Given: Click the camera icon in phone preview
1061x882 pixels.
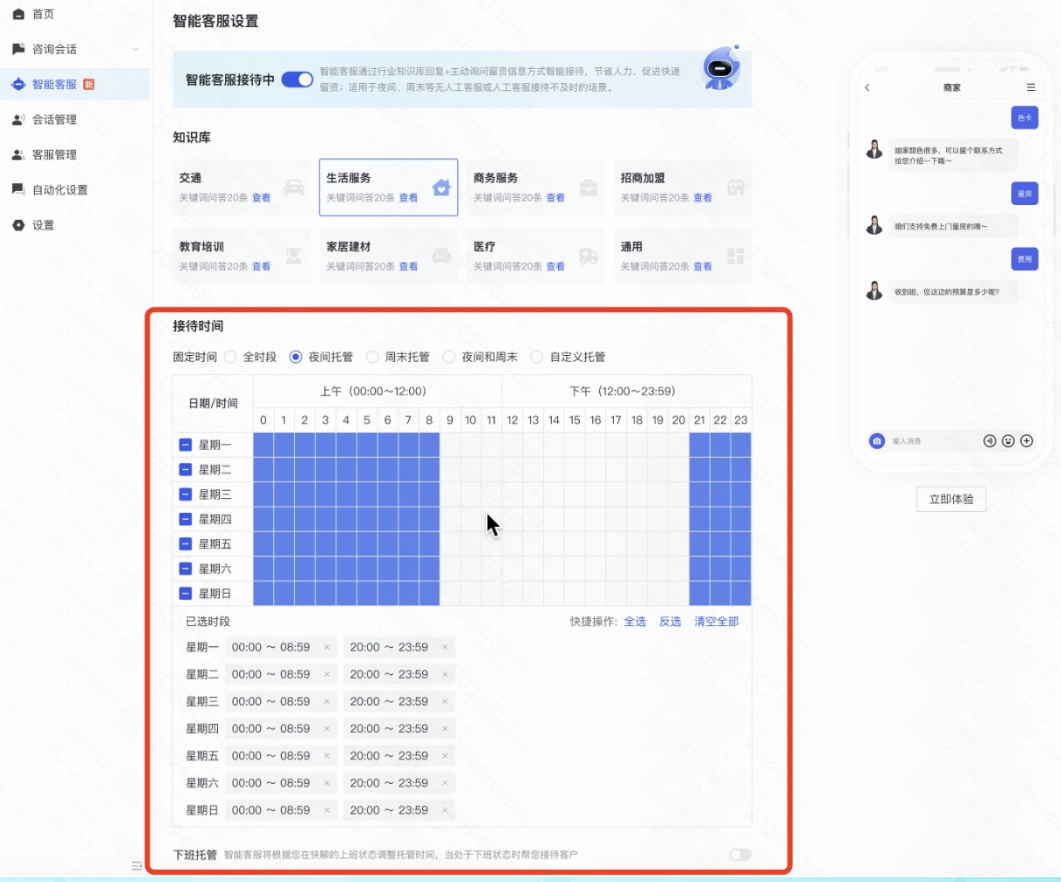Looking at the screenshot, I should [877, 441].
